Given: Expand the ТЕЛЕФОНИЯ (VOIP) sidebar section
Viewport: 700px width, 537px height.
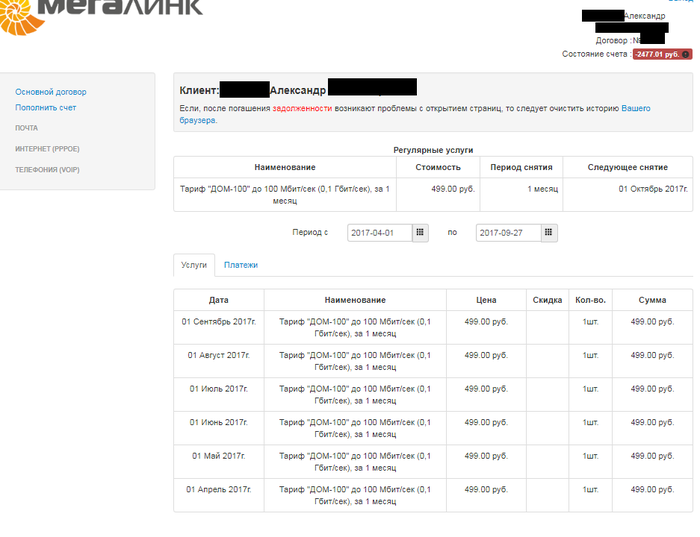Looking at the screenshot, I should (x=47, y=170).
